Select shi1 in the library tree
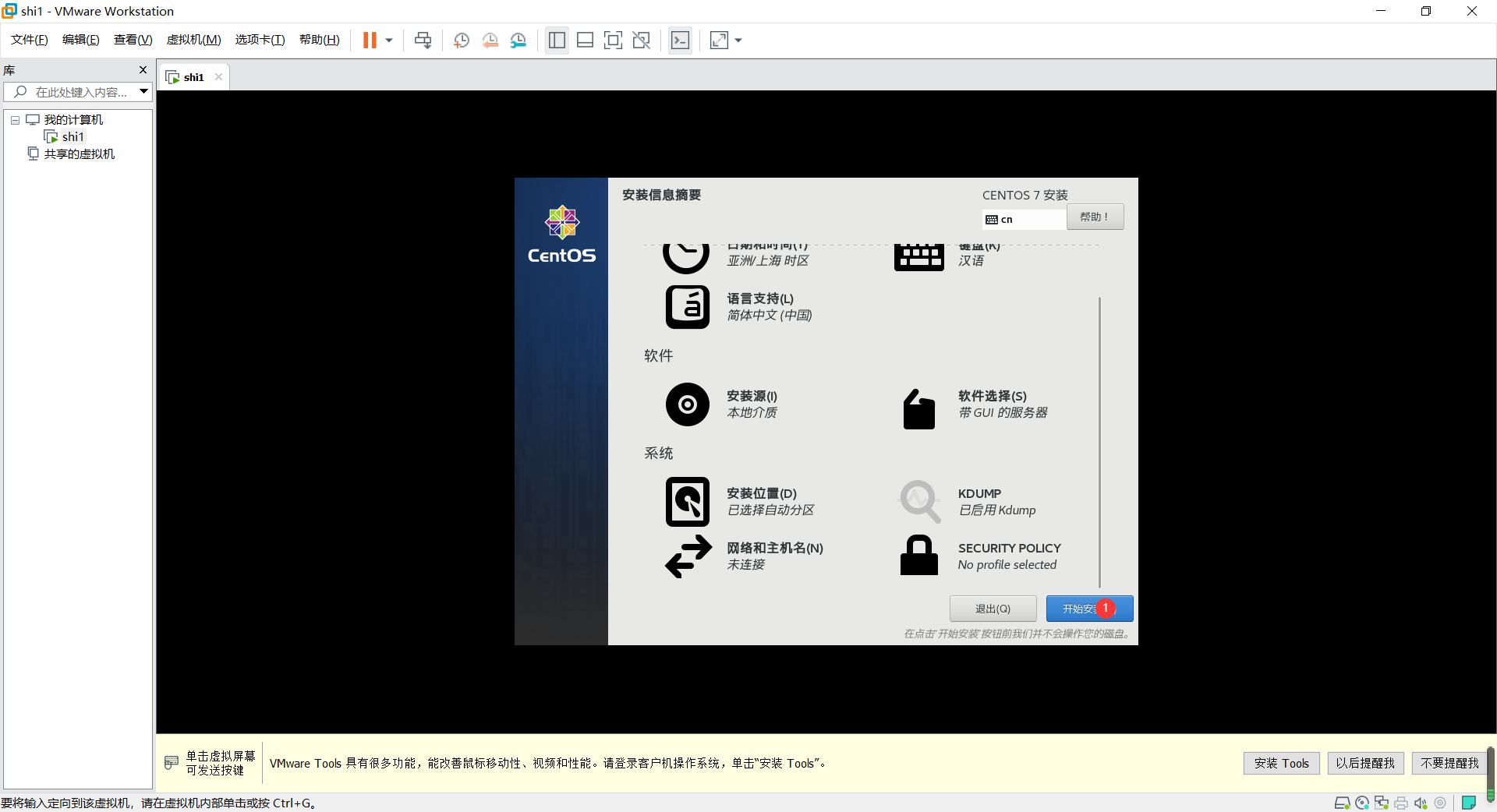Image resolution: width=1497 pixels, height=812 pixels. click(73, 137)
